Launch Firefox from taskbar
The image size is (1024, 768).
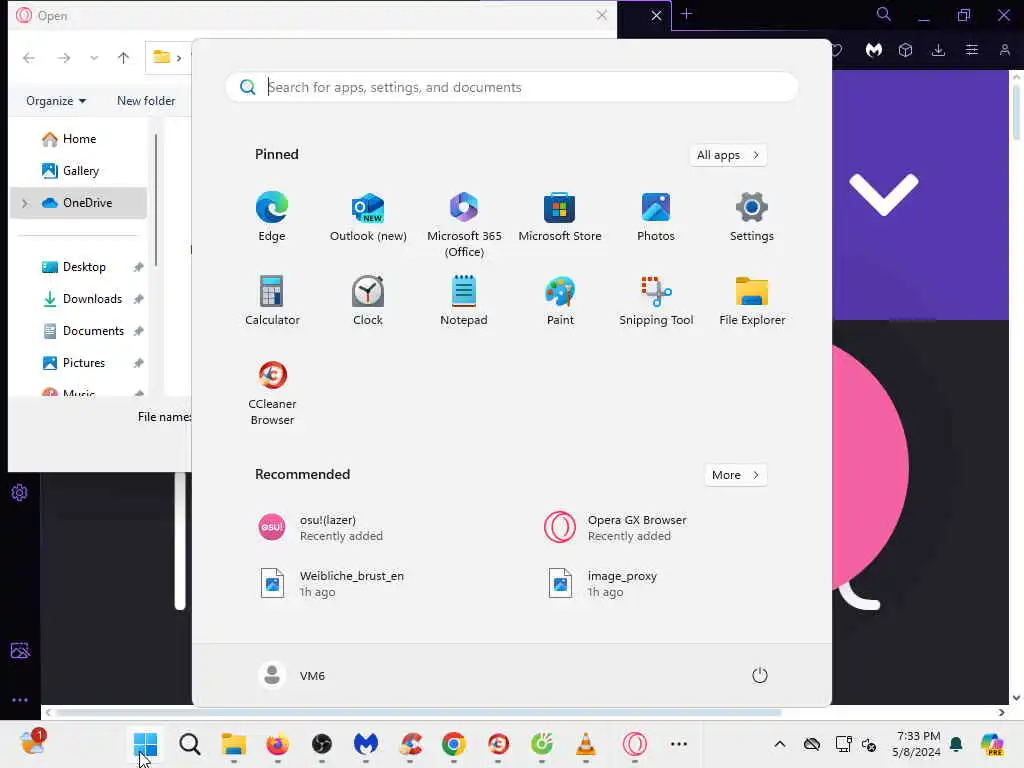(278, 744)
